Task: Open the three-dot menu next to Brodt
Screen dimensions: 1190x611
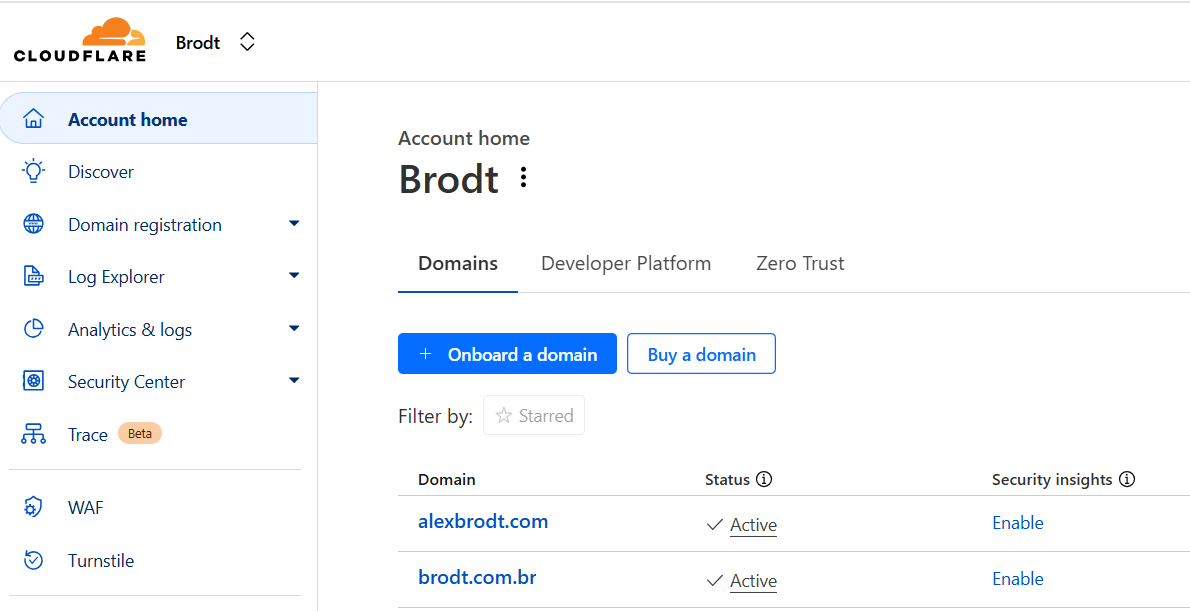Action: pos(523,177)
